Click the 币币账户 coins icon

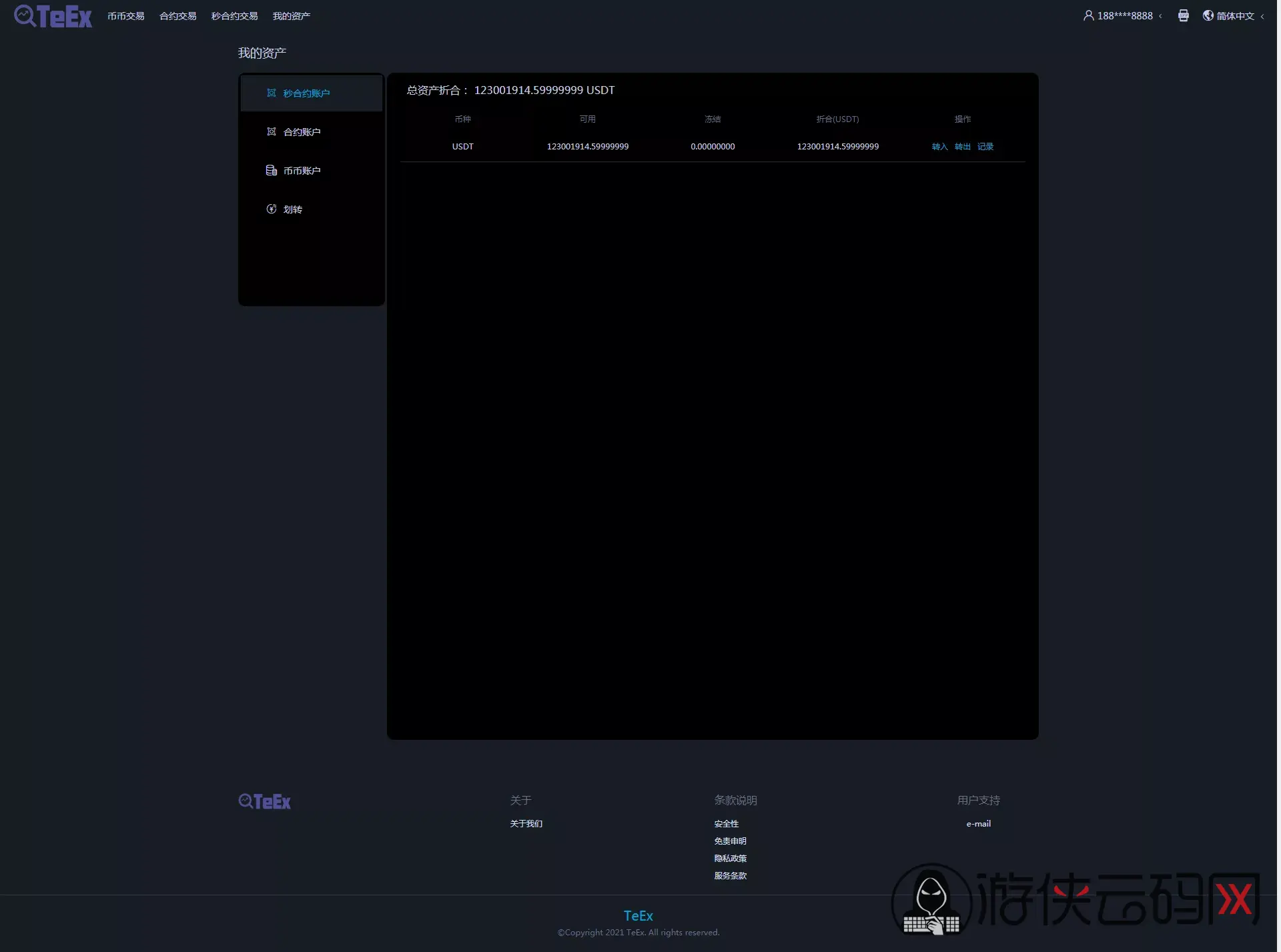coord(272,171)
